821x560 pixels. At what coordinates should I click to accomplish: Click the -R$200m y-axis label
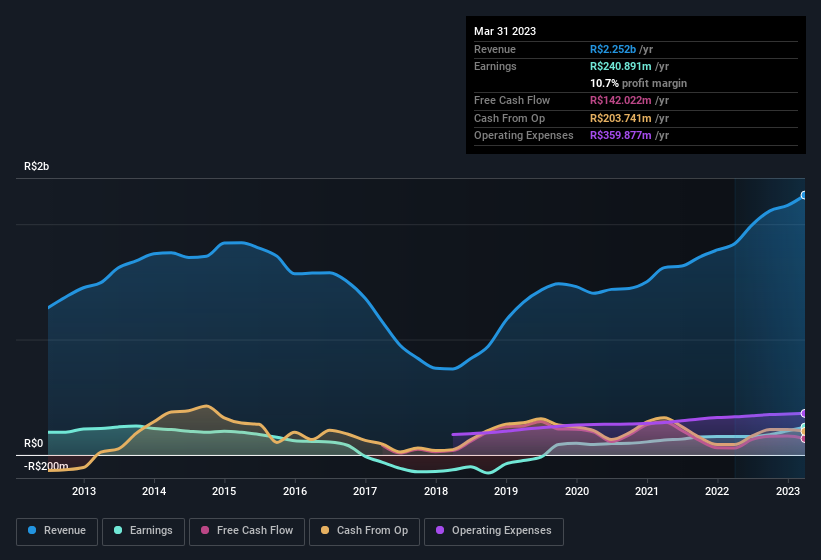coord(46,466)
